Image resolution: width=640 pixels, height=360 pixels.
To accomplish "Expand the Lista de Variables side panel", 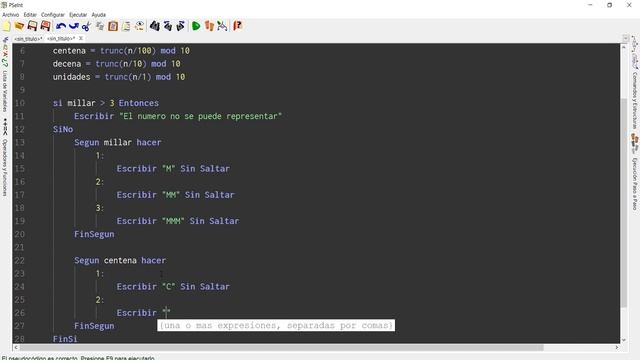I will (x=5, y=91).
